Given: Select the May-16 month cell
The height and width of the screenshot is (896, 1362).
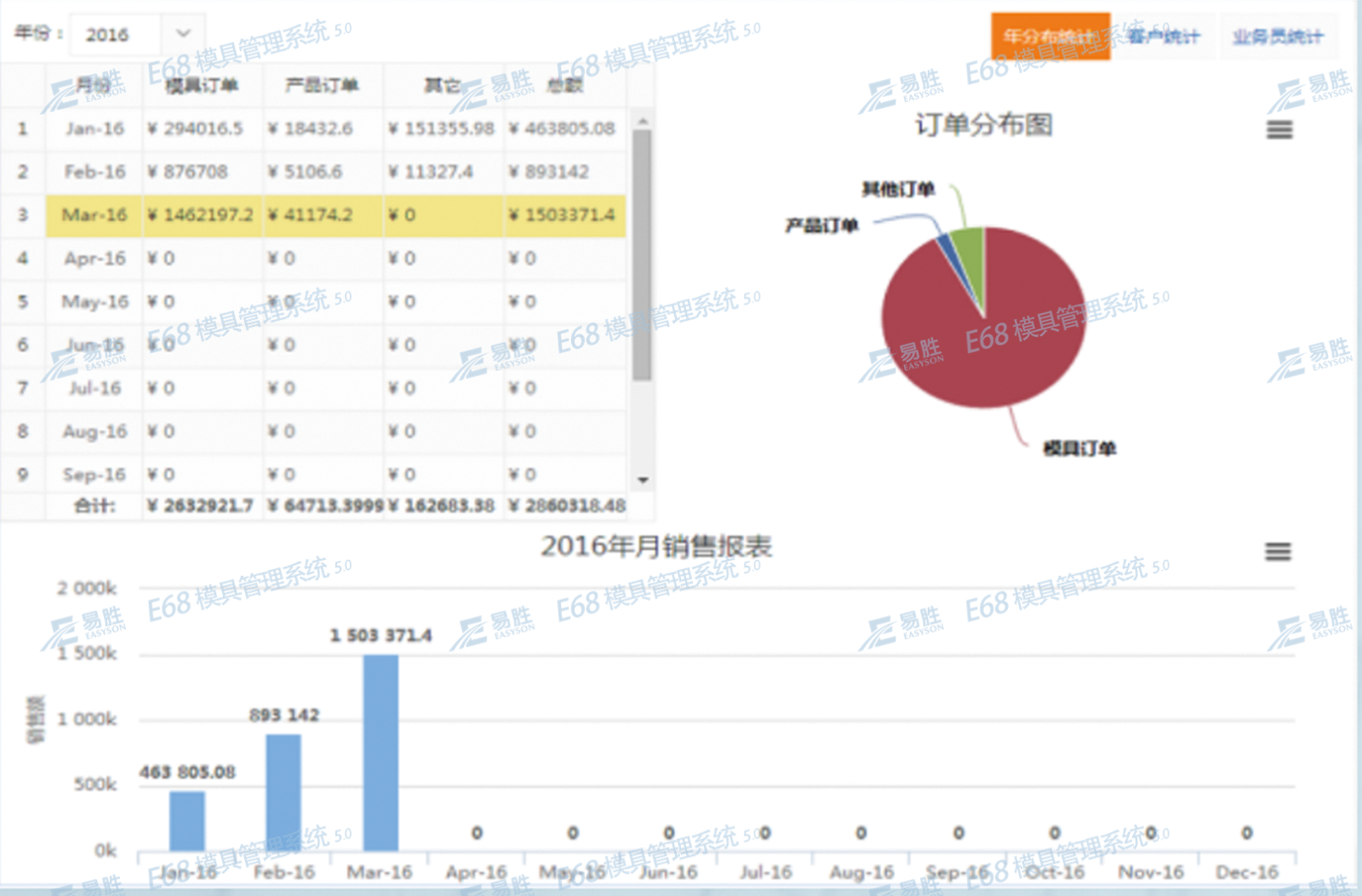Looking at the screenshot, I should point(94,302).
